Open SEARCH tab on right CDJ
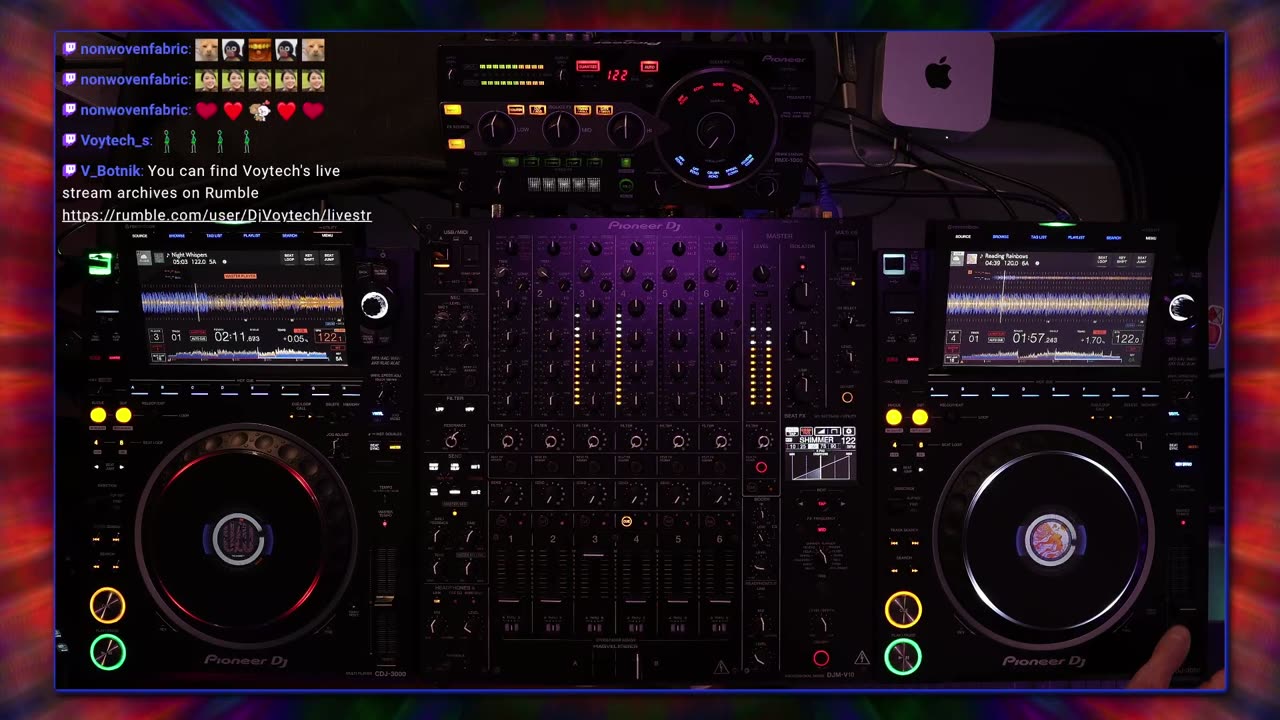This screenshot has width=1280, height=720. coord(1113,238)
